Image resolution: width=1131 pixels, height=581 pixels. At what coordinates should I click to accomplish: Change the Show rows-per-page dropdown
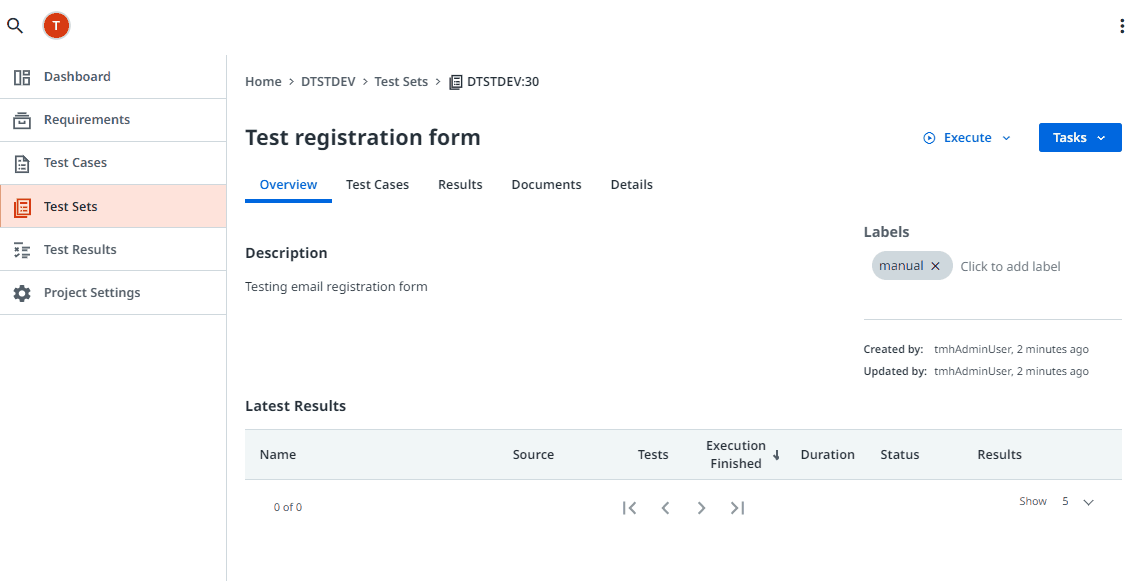tap(1078, 502)
